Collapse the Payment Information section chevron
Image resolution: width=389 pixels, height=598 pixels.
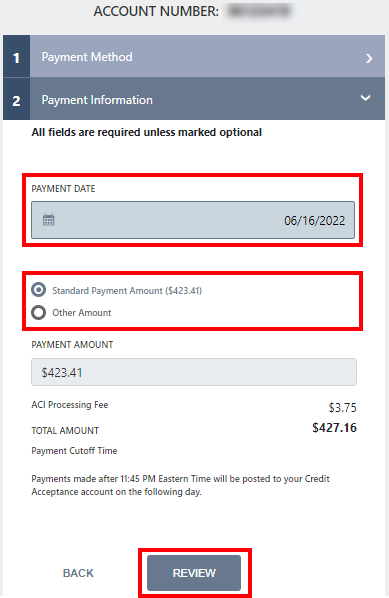coord(365,98)
